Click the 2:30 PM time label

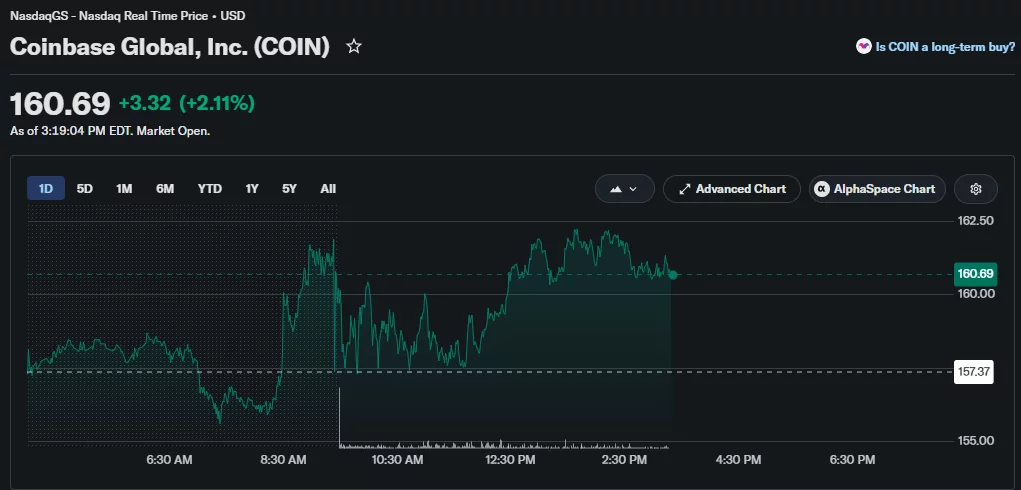pos(625,460)
